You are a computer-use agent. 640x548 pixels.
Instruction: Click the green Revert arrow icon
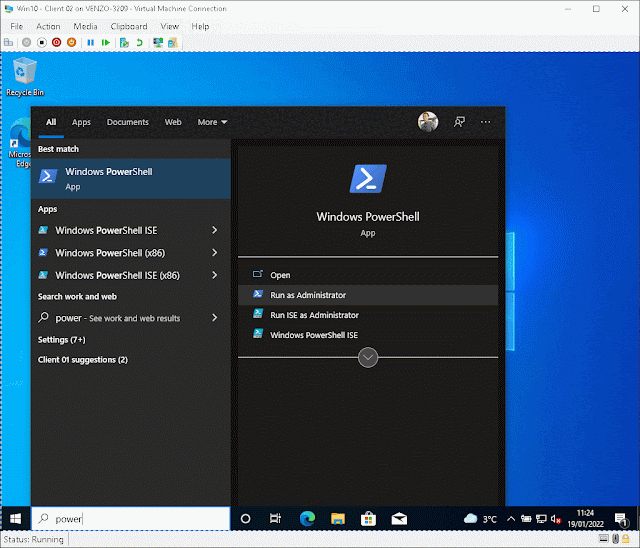click(x=140, y=42)
